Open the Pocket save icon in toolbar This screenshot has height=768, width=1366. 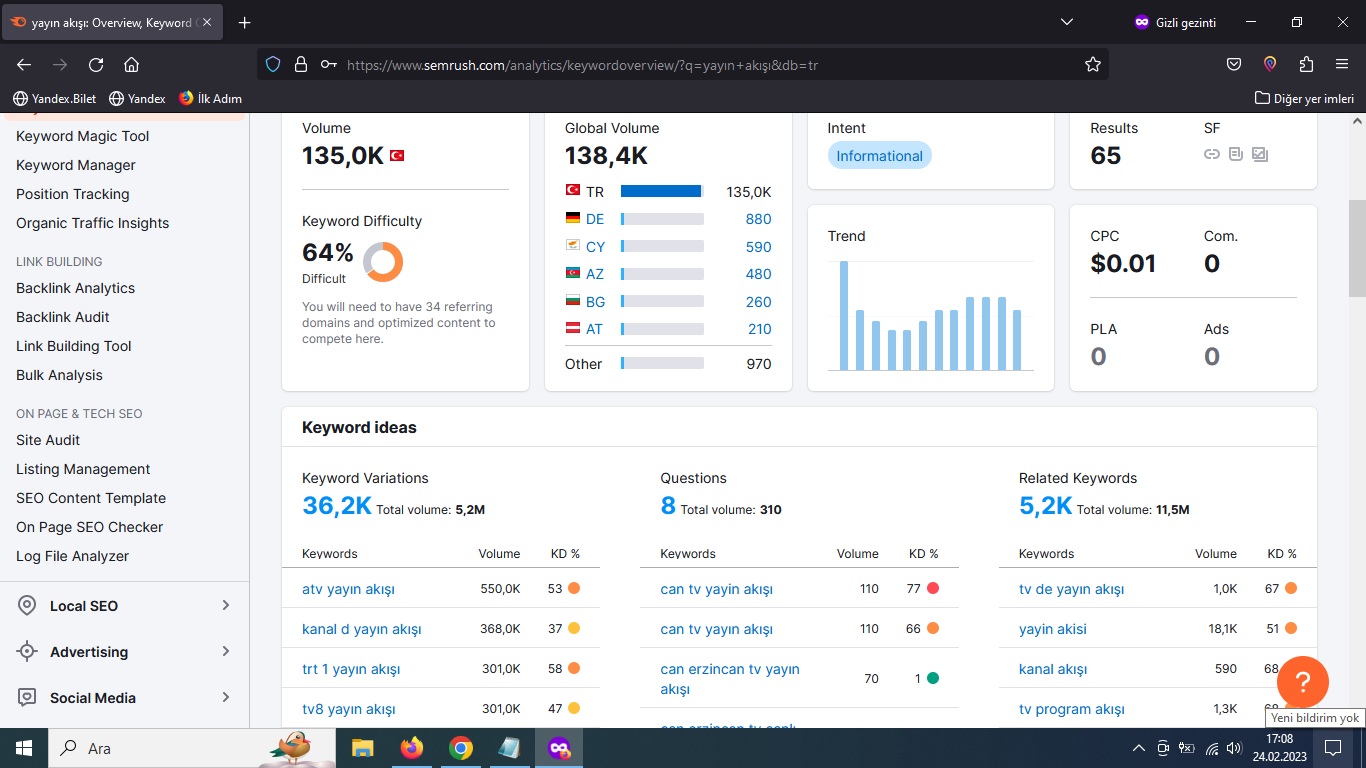point(1234,64)
